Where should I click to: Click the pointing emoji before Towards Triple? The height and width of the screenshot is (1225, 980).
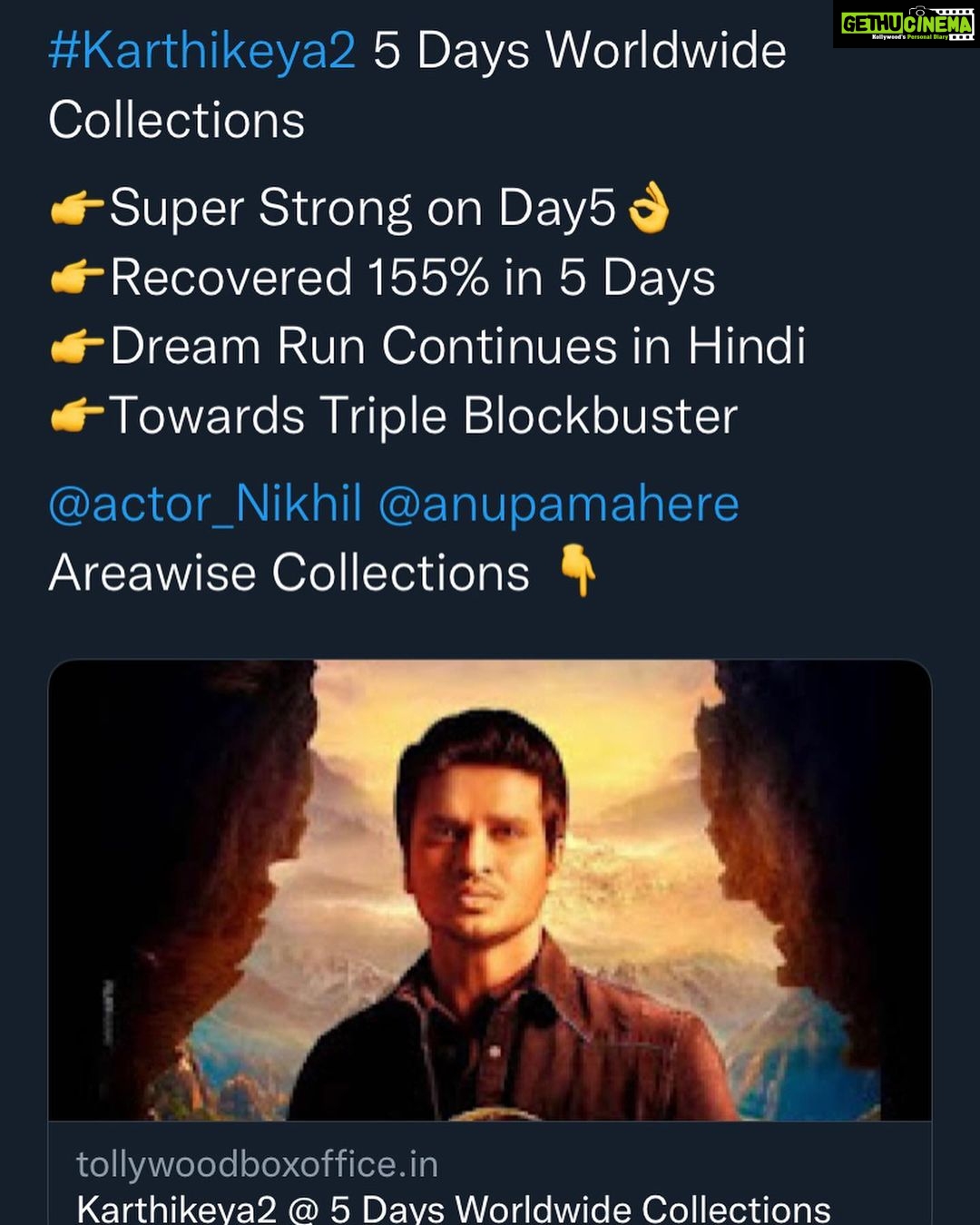click(x=76, y=416)
